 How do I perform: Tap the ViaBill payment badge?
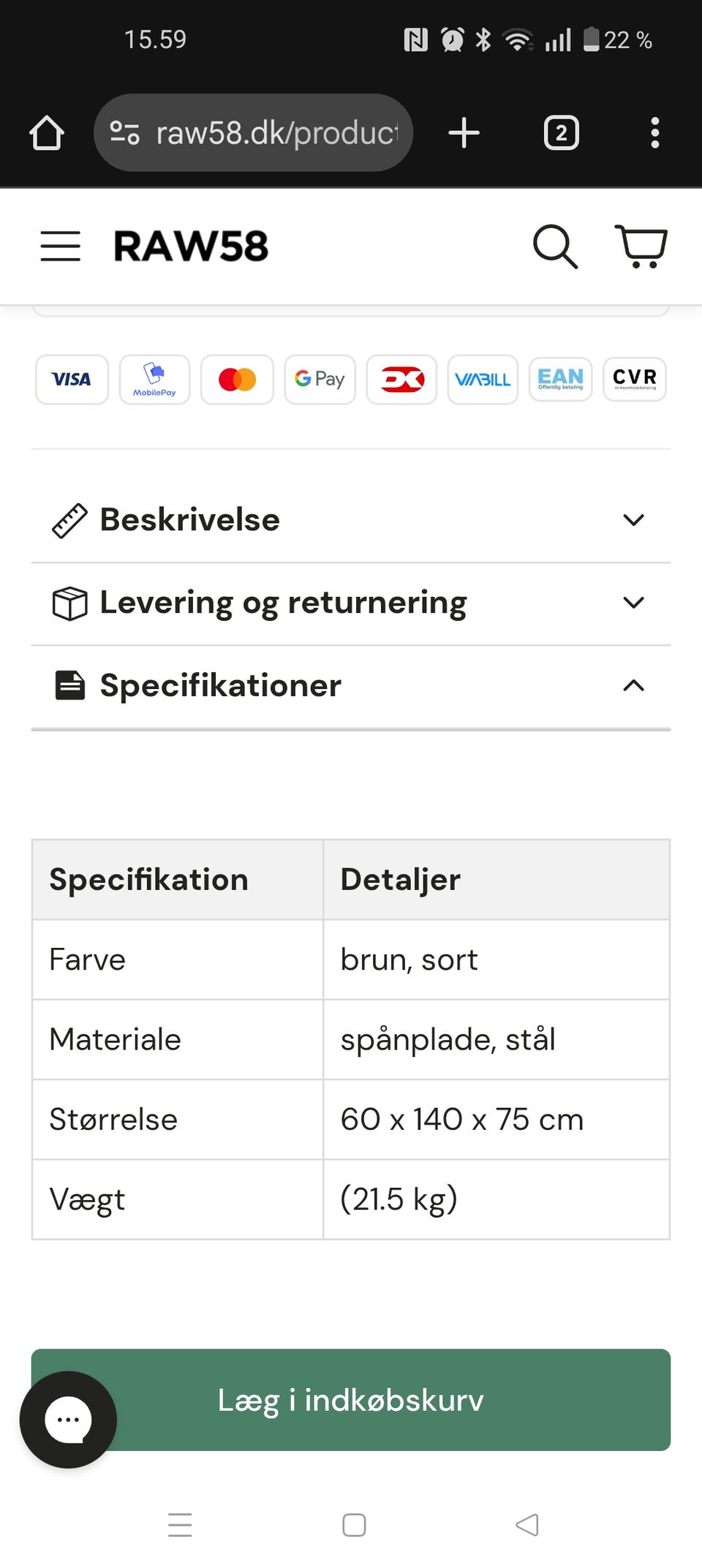coord(483,380)
